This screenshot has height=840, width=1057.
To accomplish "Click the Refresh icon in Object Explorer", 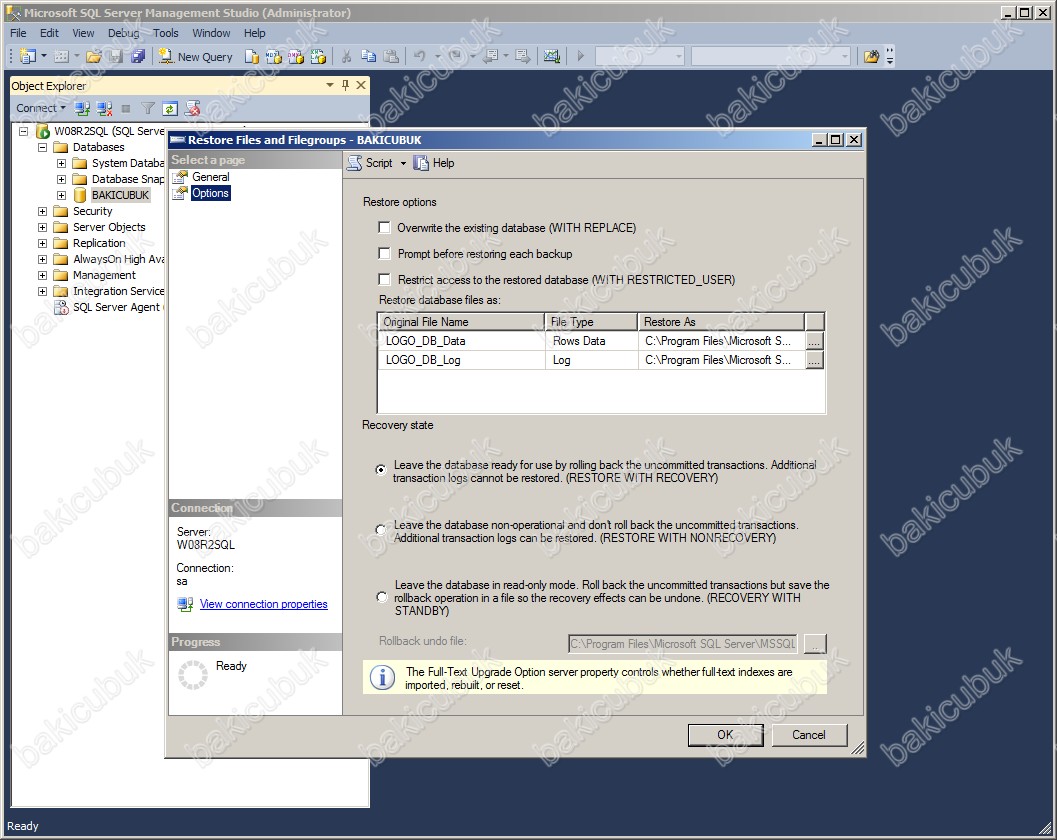I will [x=170, y=108].
